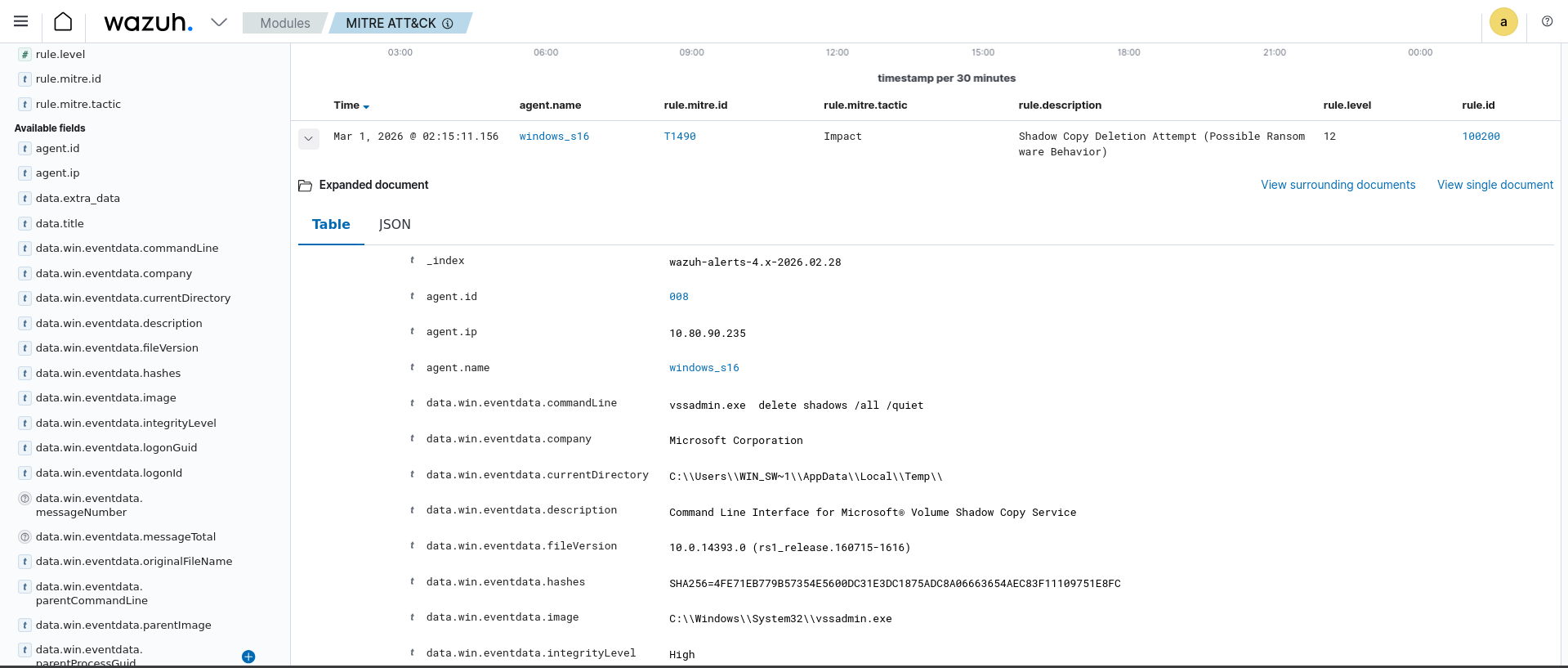Click View single document

pyautogui.click(x=1495, y=185)
